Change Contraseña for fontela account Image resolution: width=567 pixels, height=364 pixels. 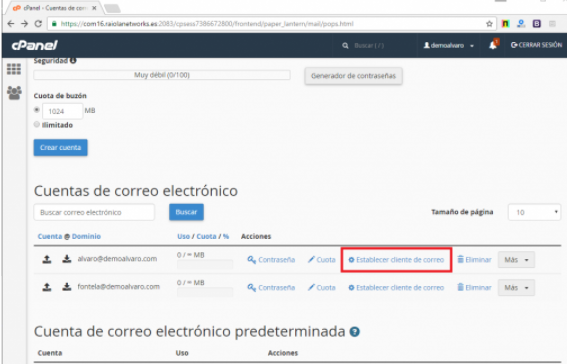pyautogui.click(x=271, y=288)
